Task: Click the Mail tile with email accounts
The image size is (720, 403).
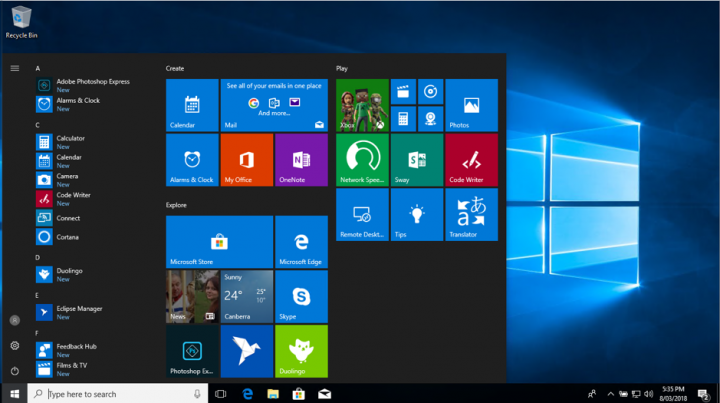Action: coord(274,105)
